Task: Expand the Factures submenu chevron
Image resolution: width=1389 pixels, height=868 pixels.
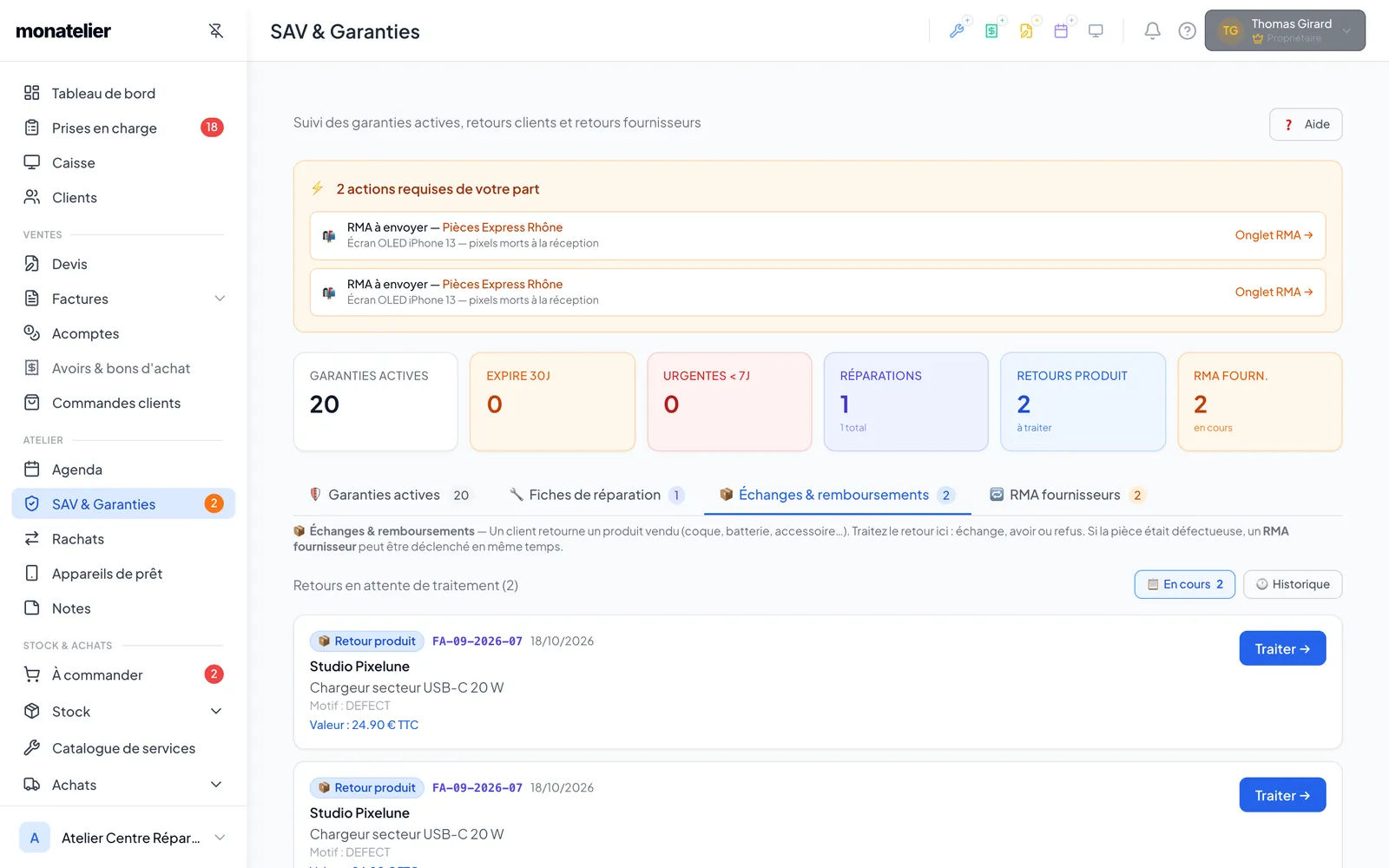Action: (x=220, y=299)
